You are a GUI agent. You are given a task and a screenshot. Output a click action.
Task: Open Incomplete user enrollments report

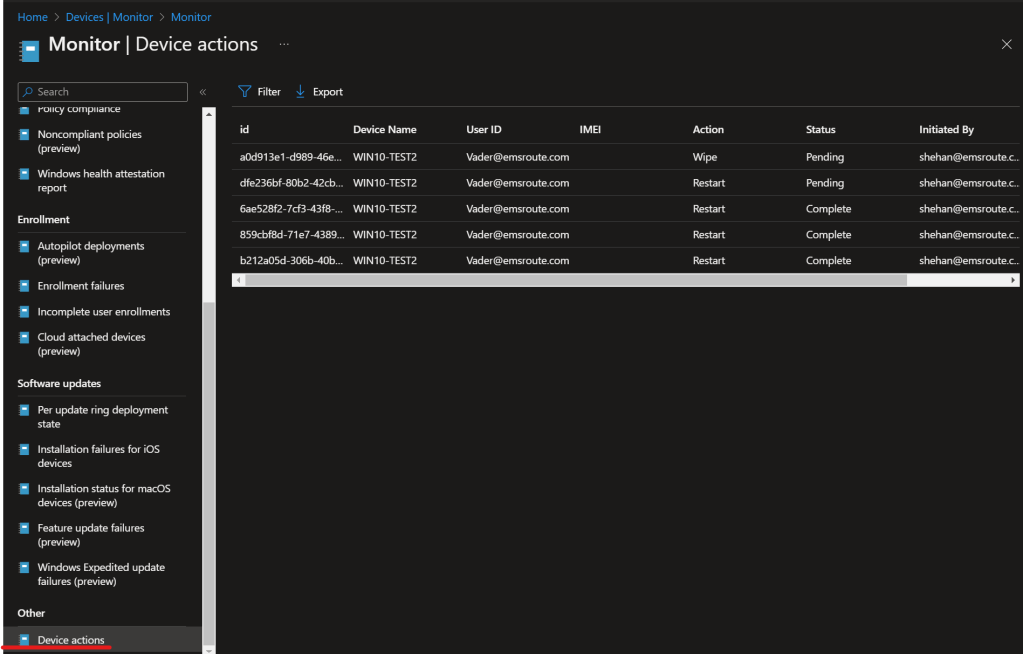pos(103,312)
